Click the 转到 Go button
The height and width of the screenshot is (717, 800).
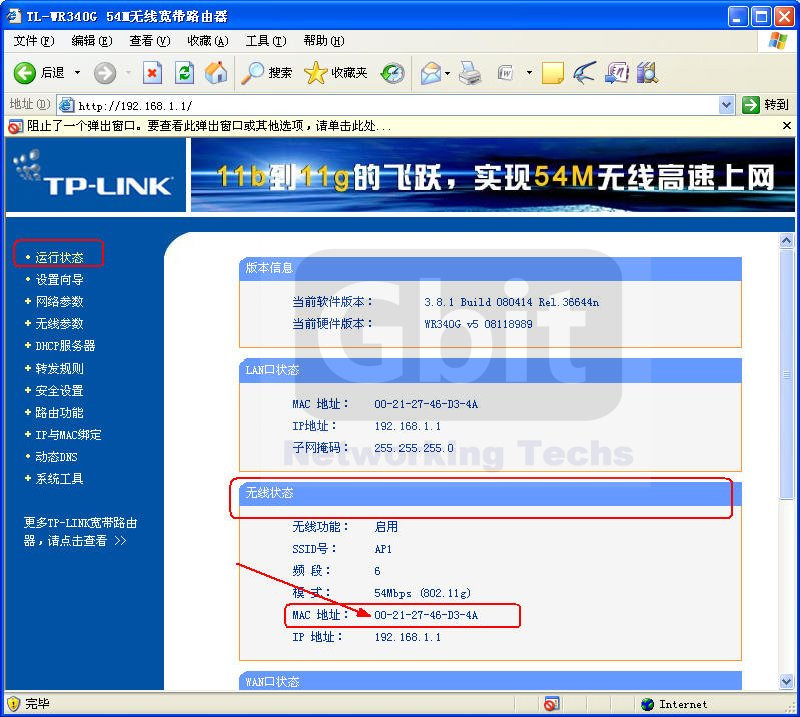[x=766, y=105]
